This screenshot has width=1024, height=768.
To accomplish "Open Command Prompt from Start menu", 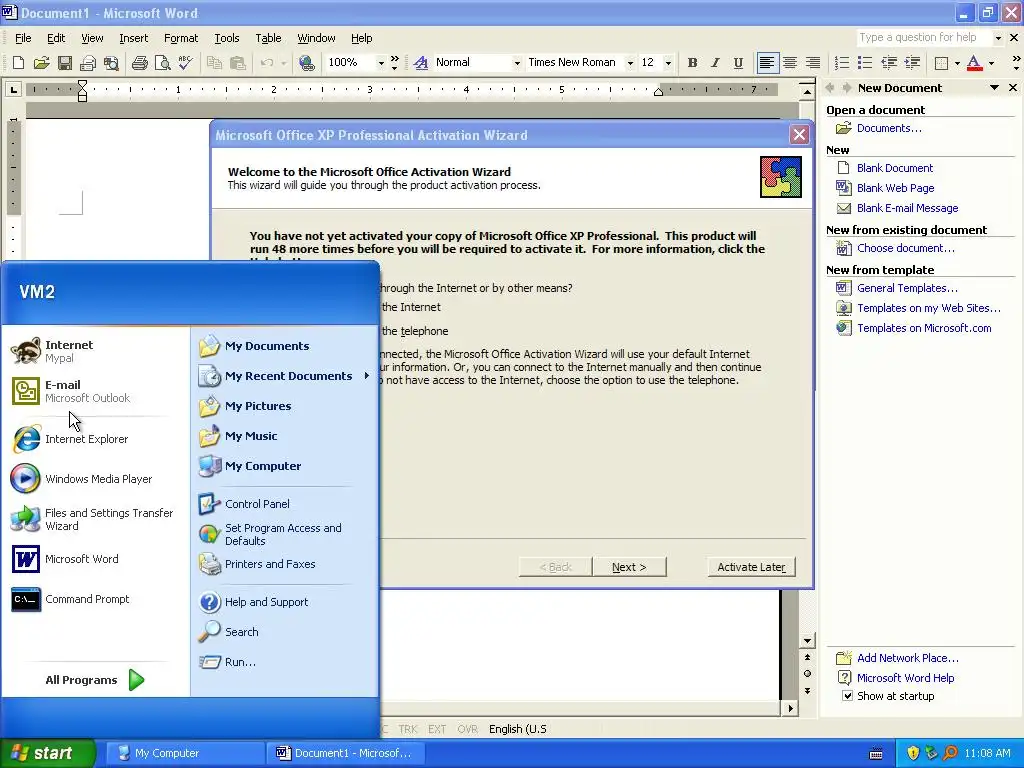I will point(95,599).
